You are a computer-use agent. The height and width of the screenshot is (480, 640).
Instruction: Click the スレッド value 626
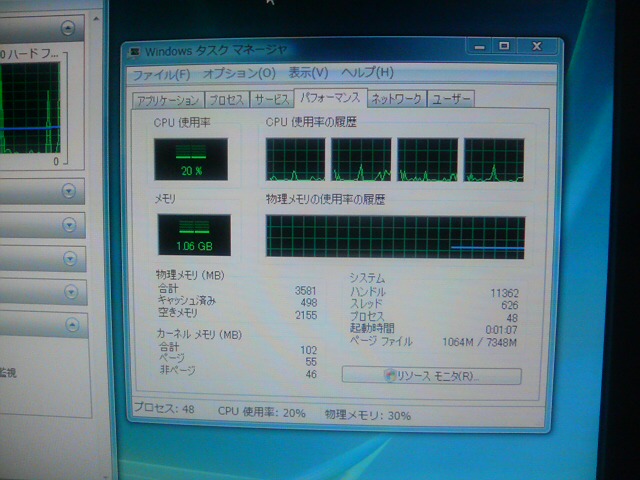pyautogui.click(x=510, y=305)
